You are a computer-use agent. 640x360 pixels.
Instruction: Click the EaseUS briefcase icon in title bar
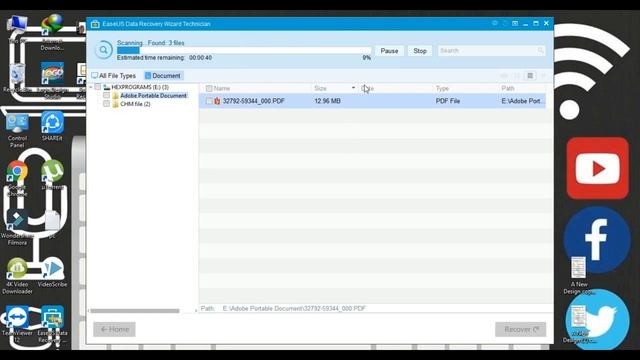(x=95, y=24)
